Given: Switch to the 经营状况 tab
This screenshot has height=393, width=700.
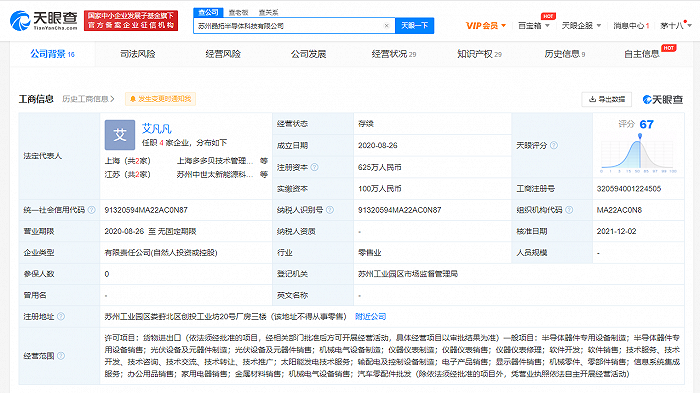Looking at the screenshot, I should (x=394, y=54).
